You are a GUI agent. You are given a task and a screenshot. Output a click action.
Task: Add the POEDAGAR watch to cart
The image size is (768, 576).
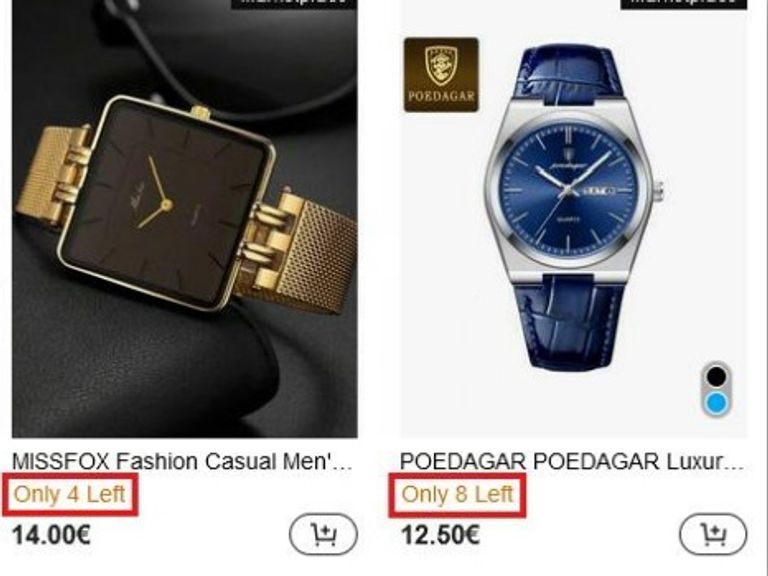point(713,534)
